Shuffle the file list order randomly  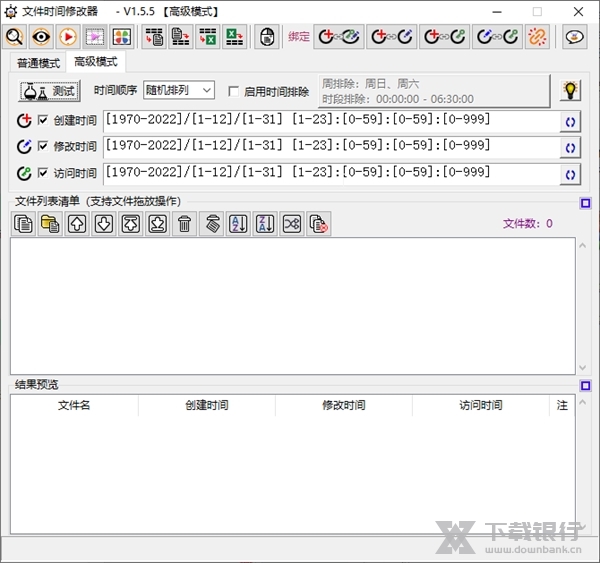click(292, 224)
